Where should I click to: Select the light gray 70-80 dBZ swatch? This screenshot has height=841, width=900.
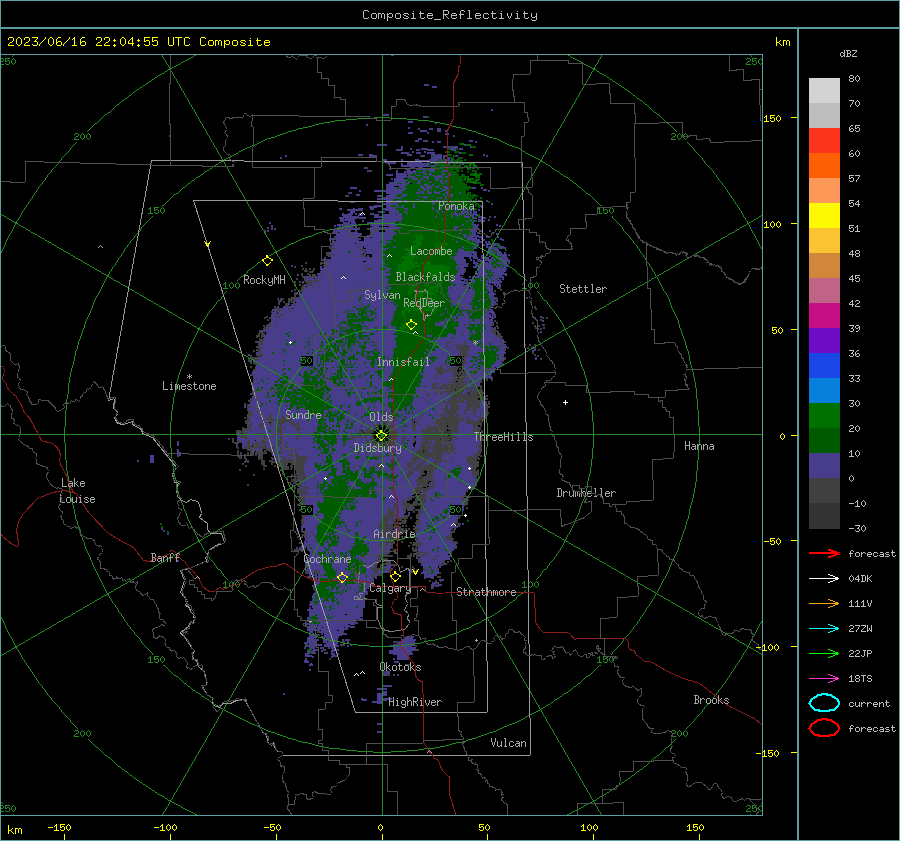[x=824, y=91]
